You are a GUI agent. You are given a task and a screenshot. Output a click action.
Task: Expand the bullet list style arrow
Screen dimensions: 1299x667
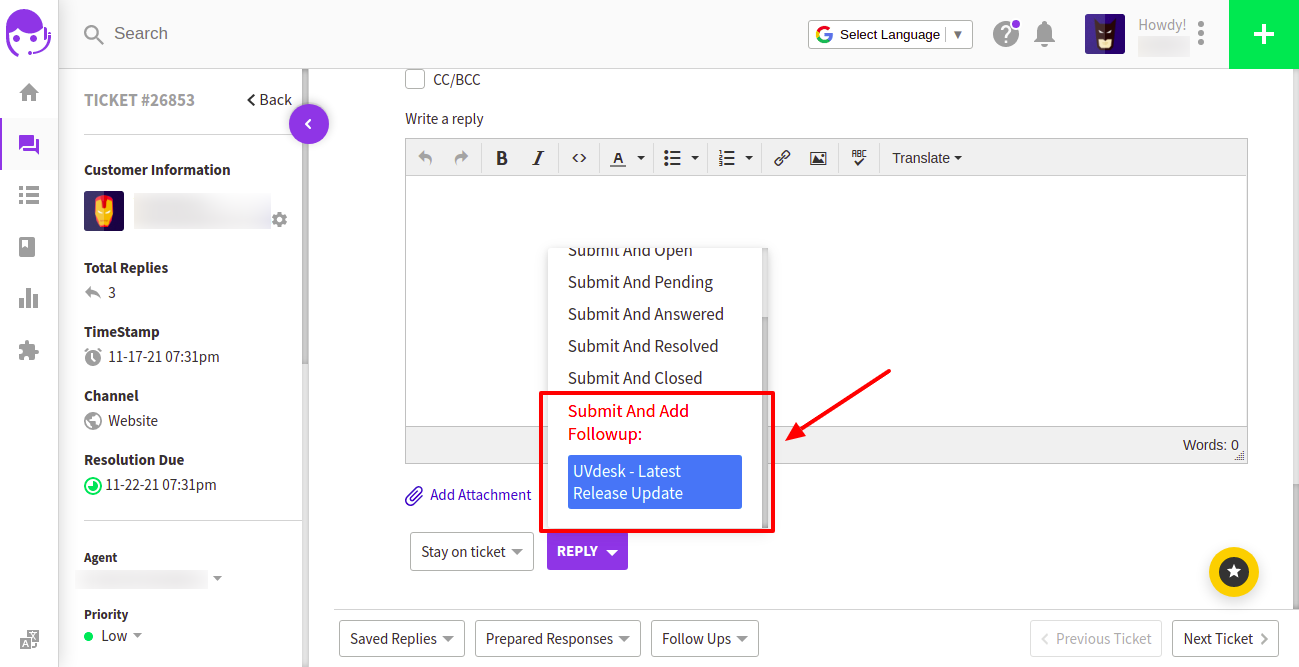(695, 158)
